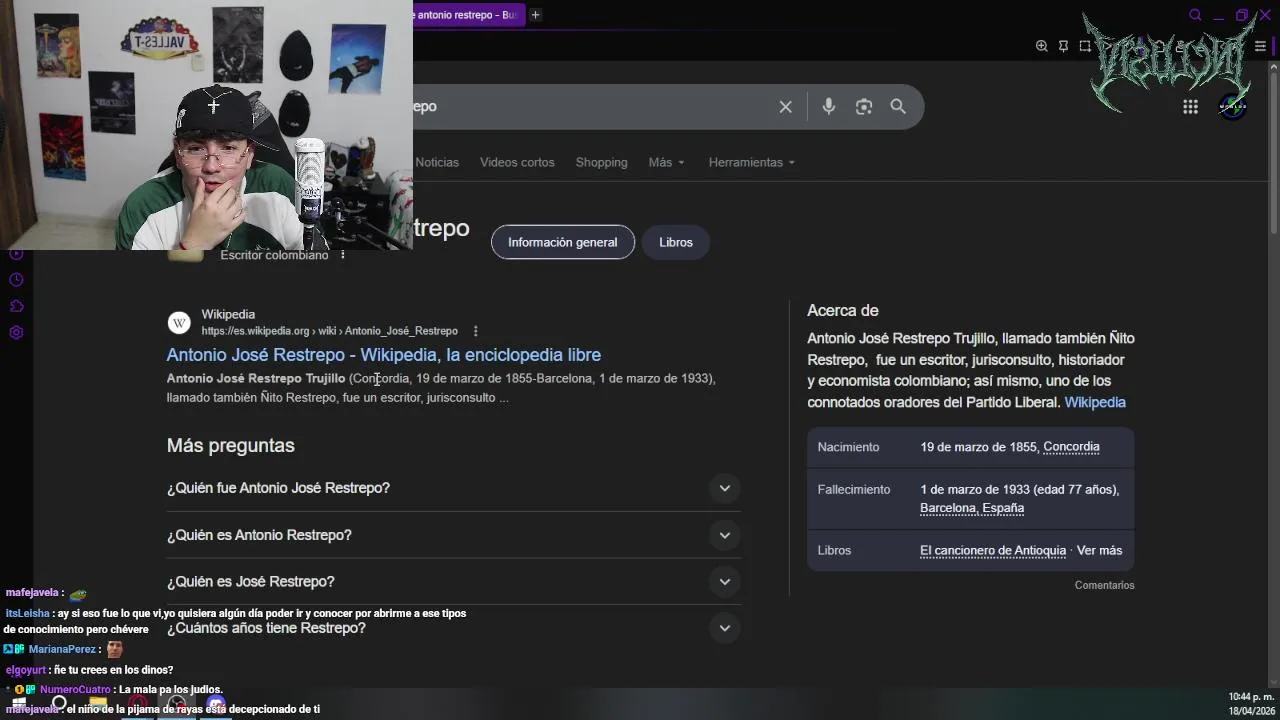
Task: Focus the Google search input field
Action: (595, 107)
